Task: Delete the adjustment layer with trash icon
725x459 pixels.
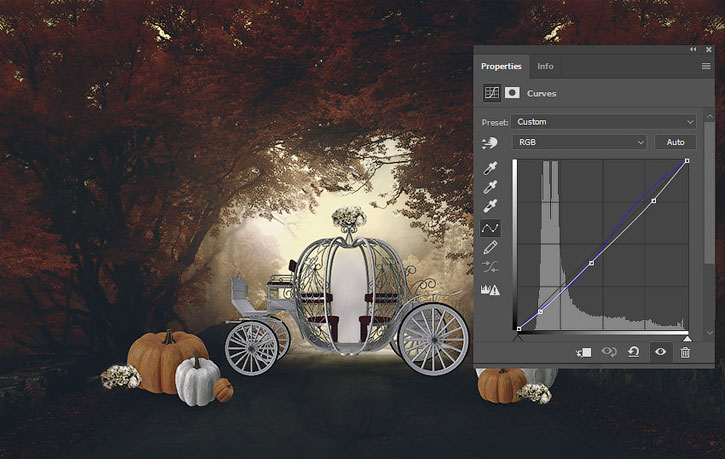Action: click(x=685, y=352)
